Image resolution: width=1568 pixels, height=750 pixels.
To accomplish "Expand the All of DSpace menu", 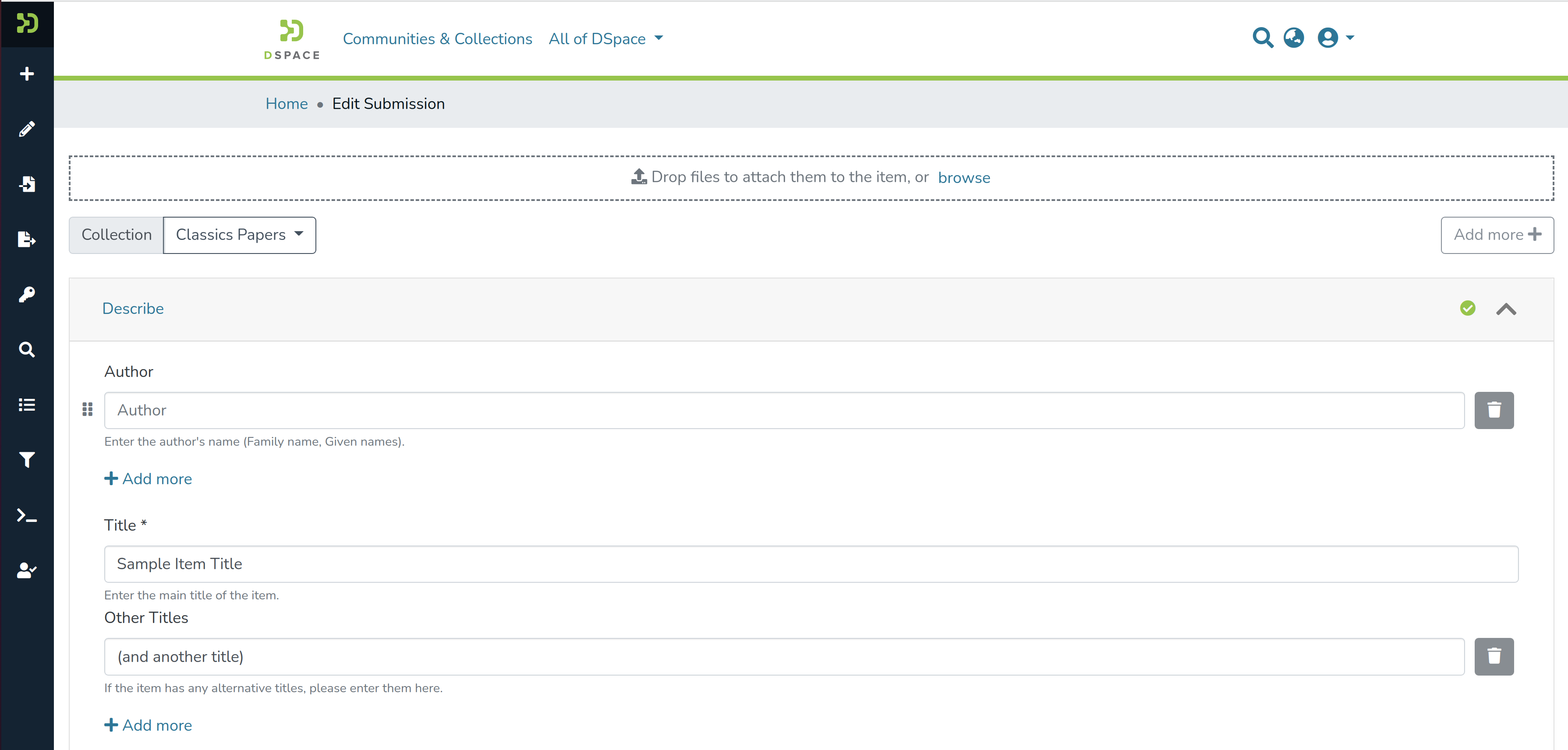I will point(605,39).
